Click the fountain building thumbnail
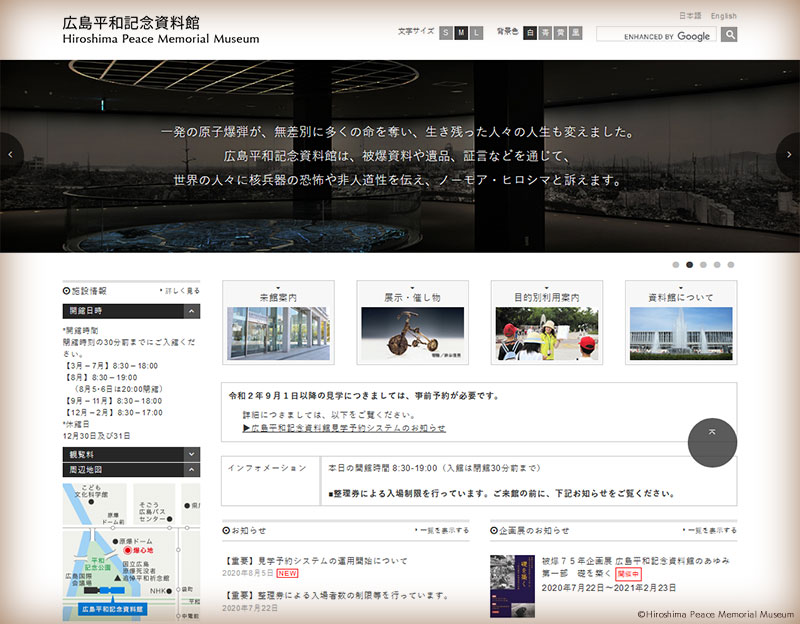The width and height of the screenshot is (800, 624). click(681, 333)
